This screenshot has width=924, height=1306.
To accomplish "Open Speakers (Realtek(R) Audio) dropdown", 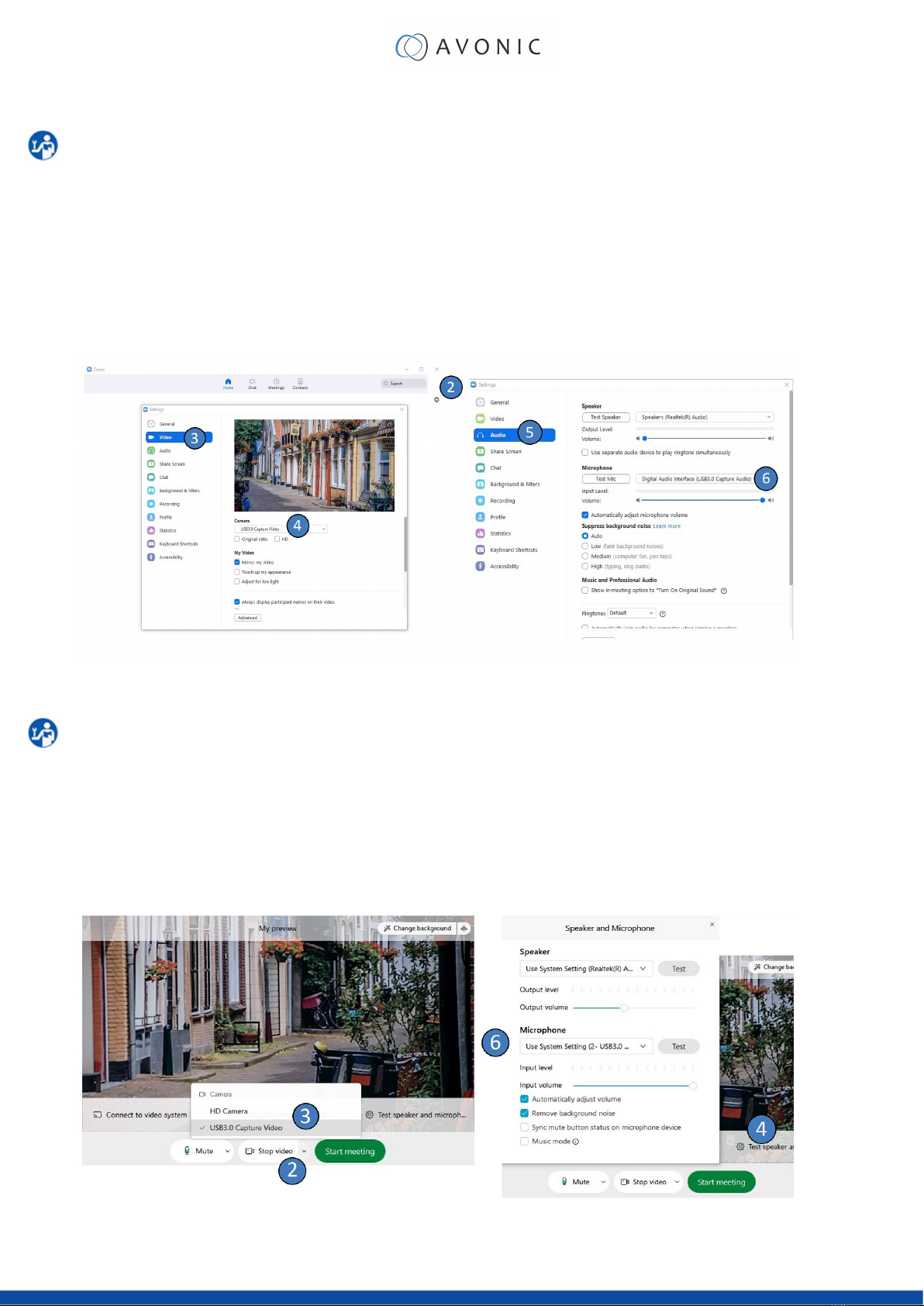I will (705, 417).
